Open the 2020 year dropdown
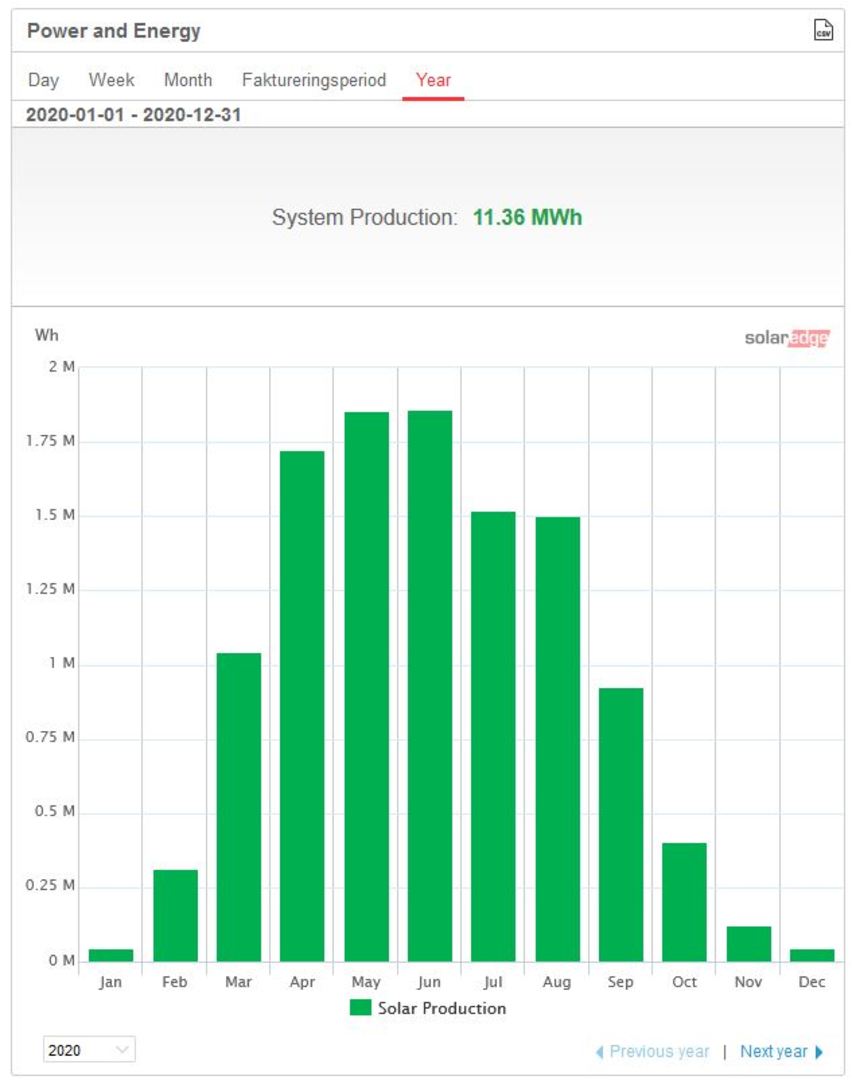This screenshot has height=1080, width=852. (x=90, y=1050)
